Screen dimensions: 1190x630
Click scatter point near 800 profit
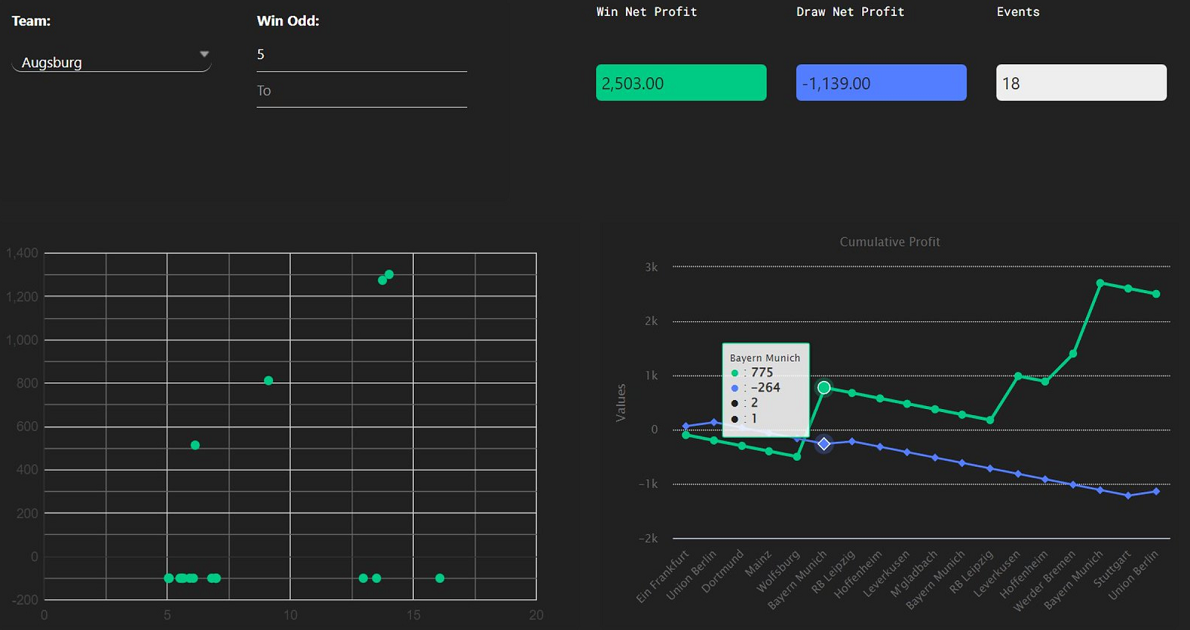[268, 380]
